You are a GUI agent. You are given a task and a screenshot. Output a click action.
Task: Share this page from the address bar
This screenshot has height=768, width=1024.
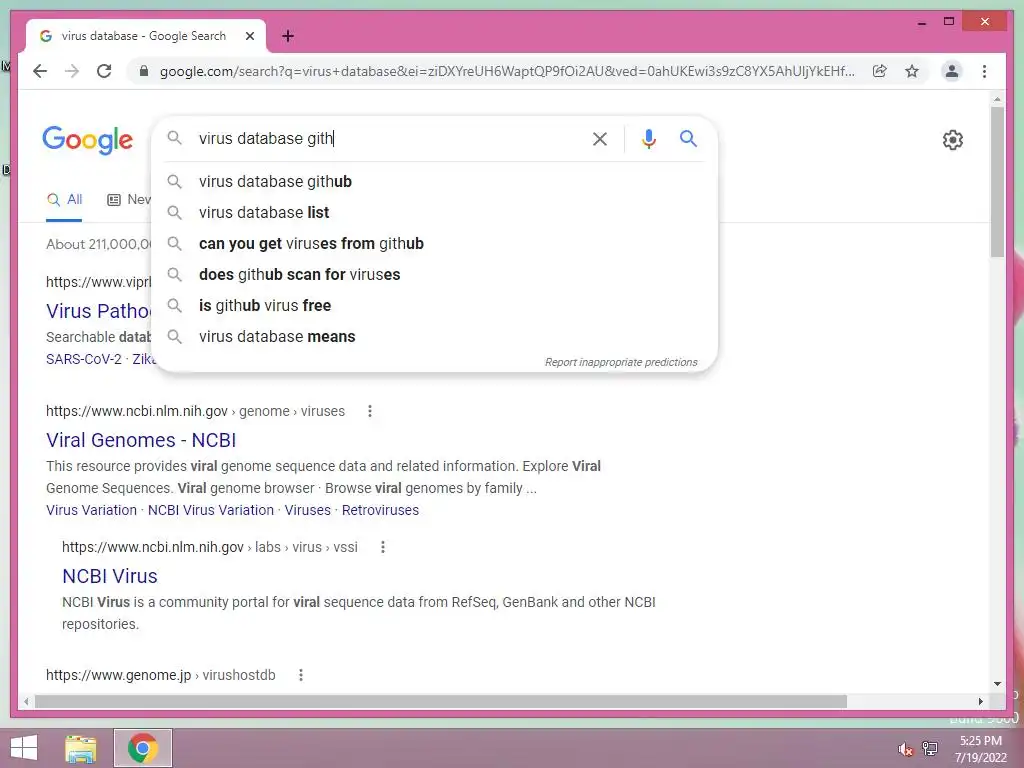pos(880,71)
